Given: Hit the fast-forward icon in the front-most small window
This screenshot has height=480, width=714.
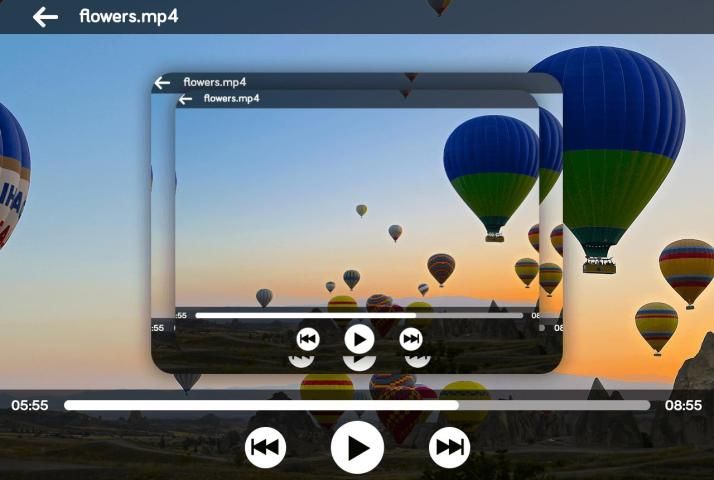Looking at the screenshot, I should (x=411, y=340).
